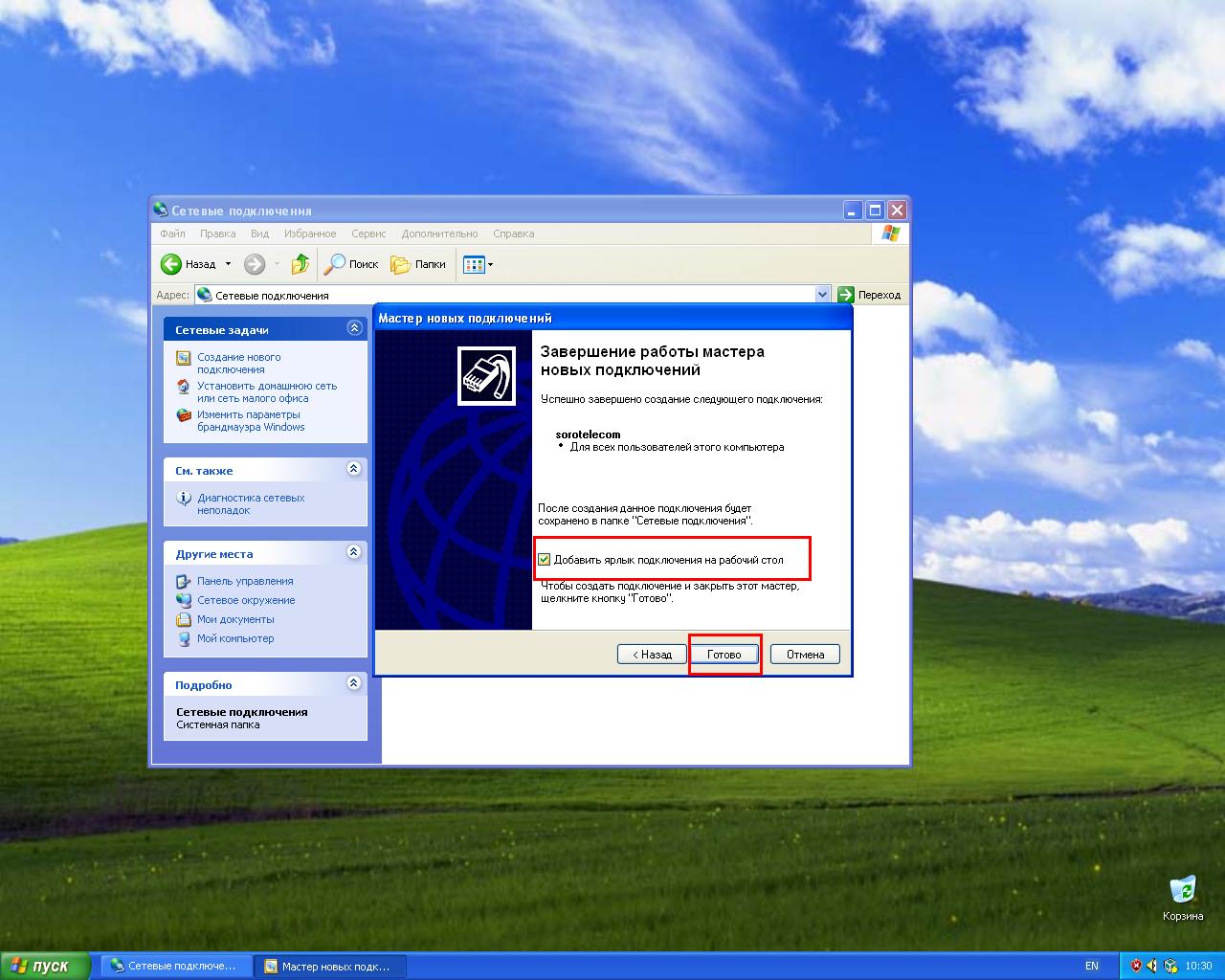The image size is (1225, 980).
Task: Open Диагностика сетевых неполадок link
Action: (251, 504)
